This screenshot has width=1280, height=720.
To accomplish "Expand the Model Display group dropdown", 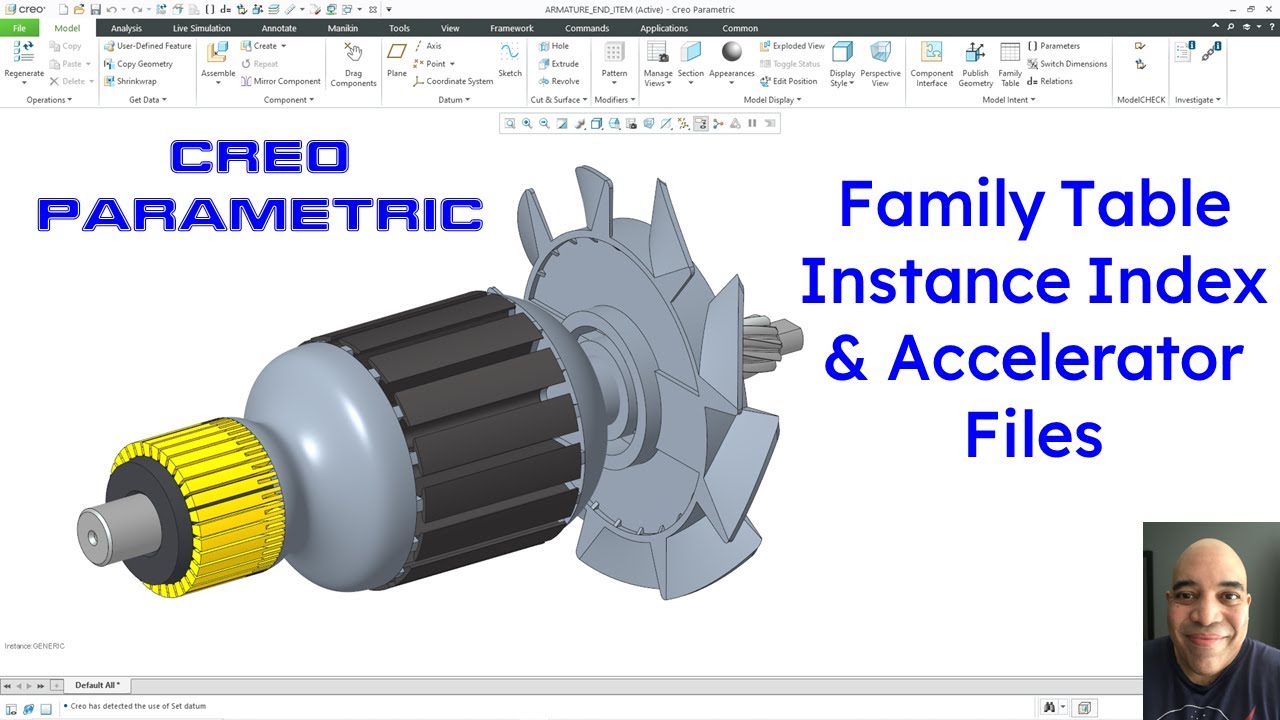I will (x=772, y=100).
